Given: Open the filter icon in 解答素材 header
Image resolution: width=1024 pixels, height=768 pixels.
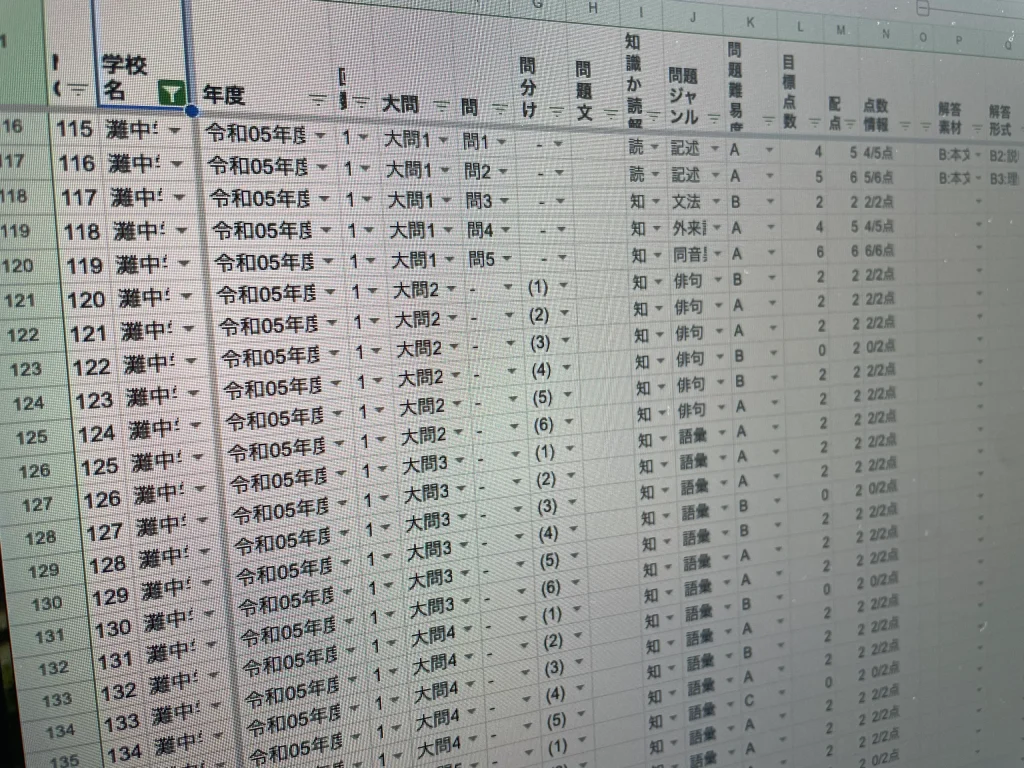Looking at the screenshot, I should [x=977, y=128].
